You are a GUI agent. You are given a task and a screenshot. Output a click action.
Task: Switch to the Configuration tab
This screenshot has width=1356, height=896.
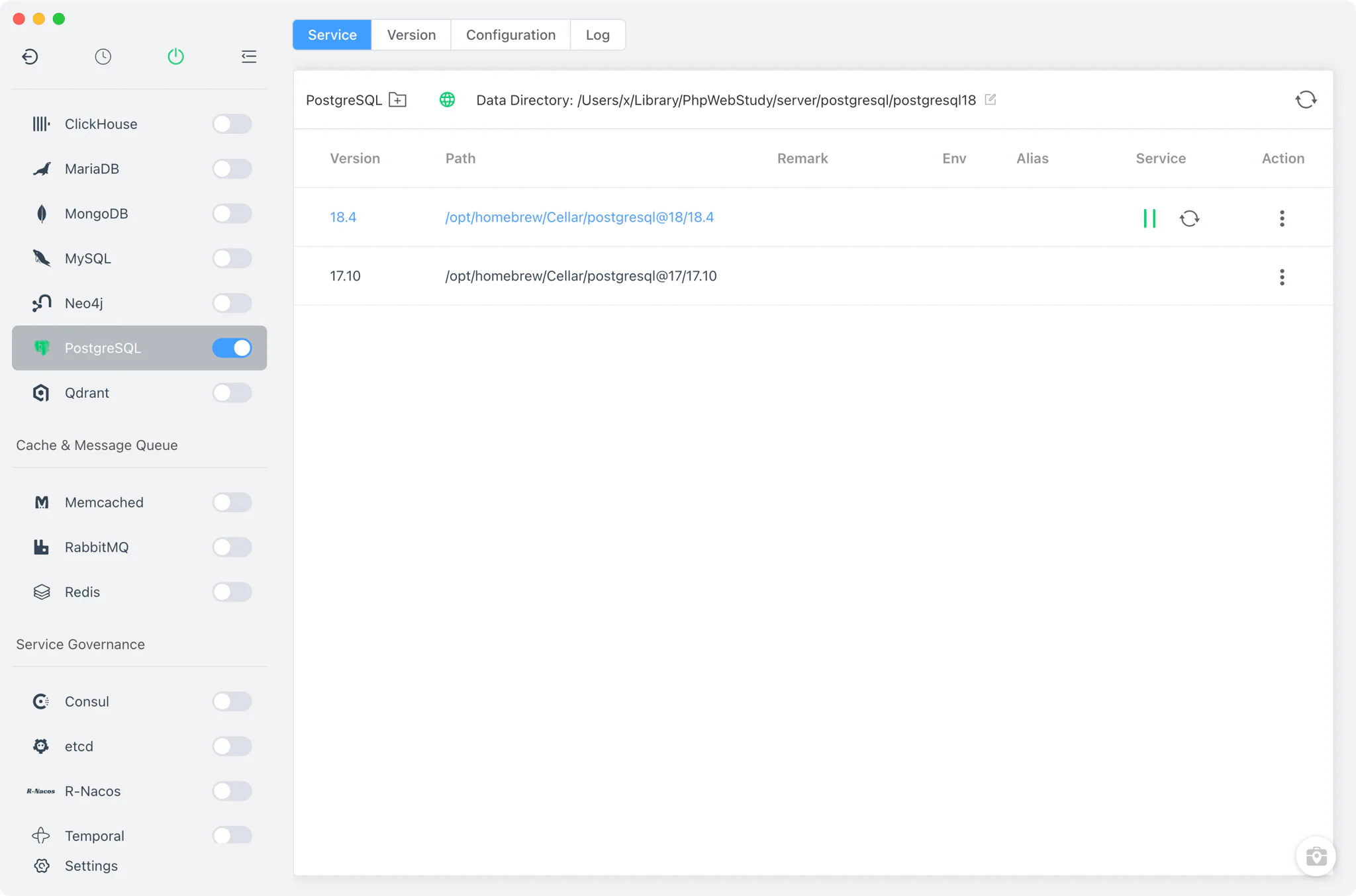pos(510,35)
